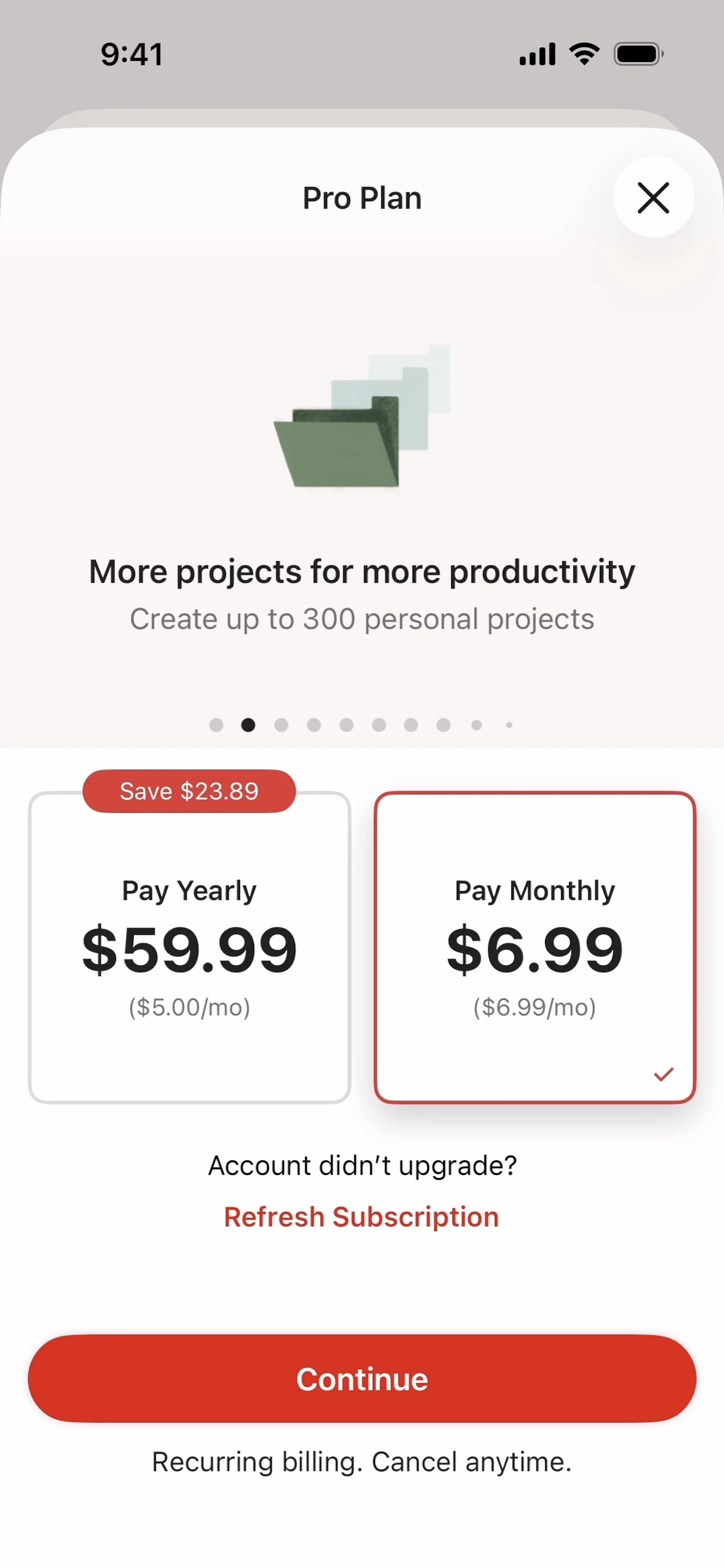Viewport: 724px width, 1568px height.
Task: Go to first carousel page dot
Action: click(216, 724)
